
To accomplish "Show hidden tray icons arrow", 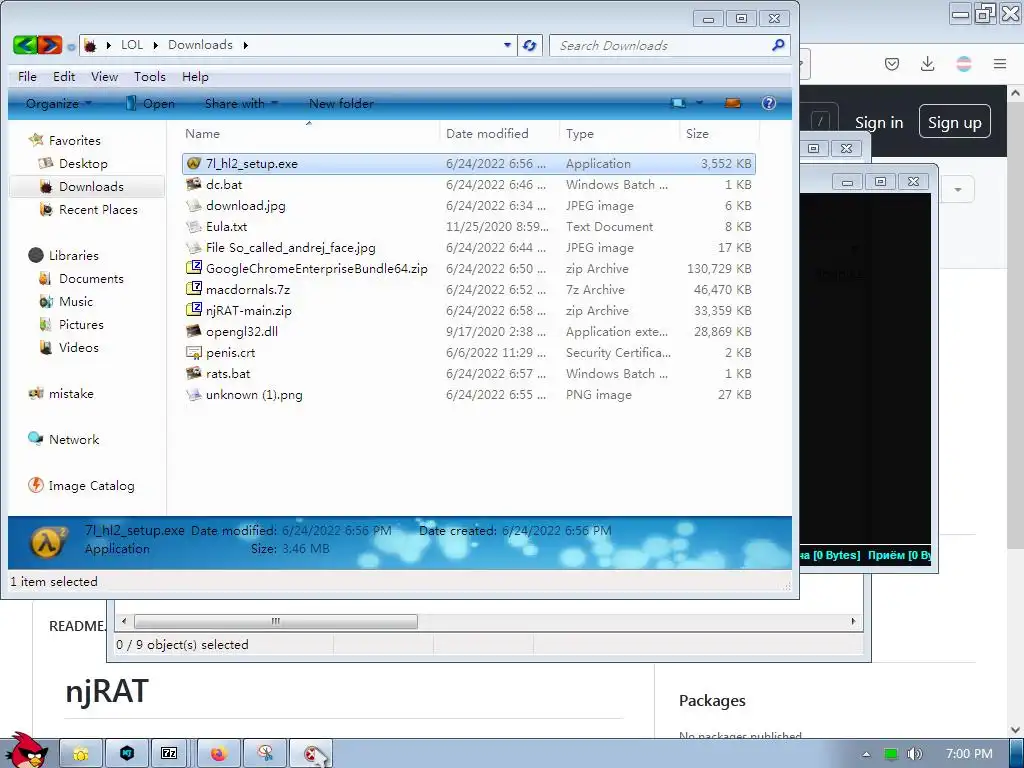I will click(867, 754).
